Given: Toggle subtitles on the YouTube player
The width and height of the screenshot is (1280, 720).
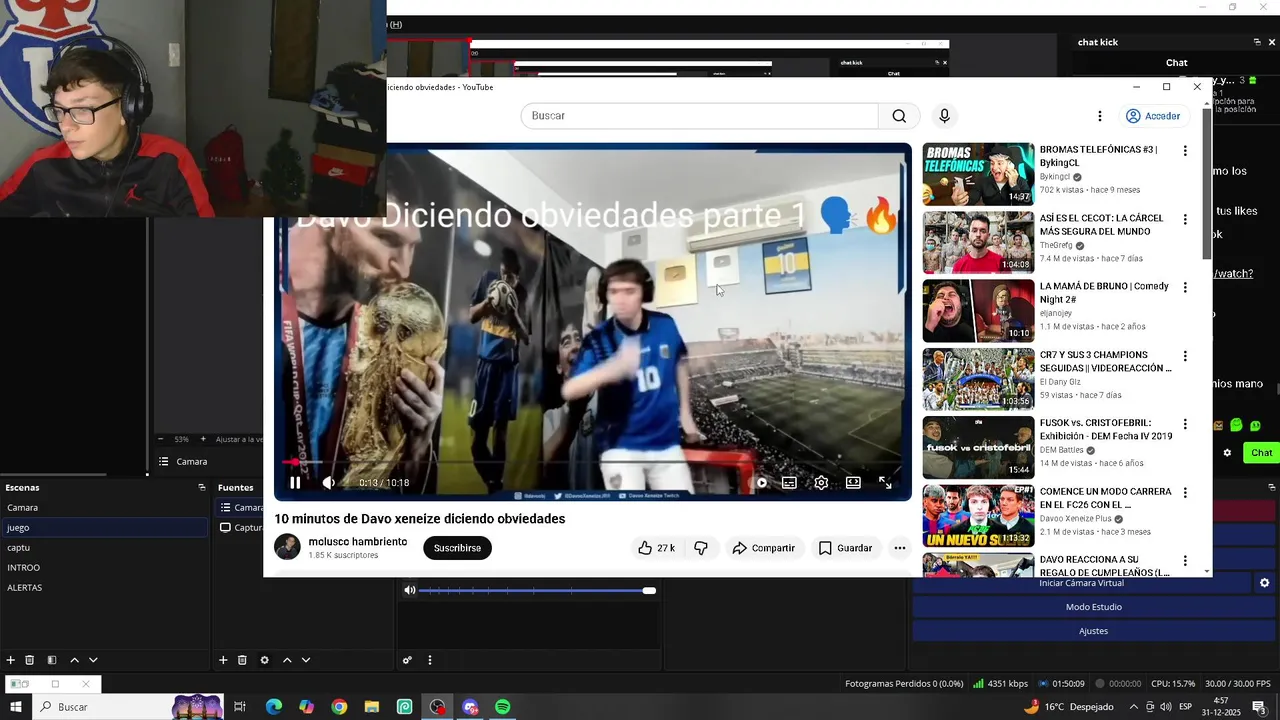Looking at the screenshot, I should 789,482.
